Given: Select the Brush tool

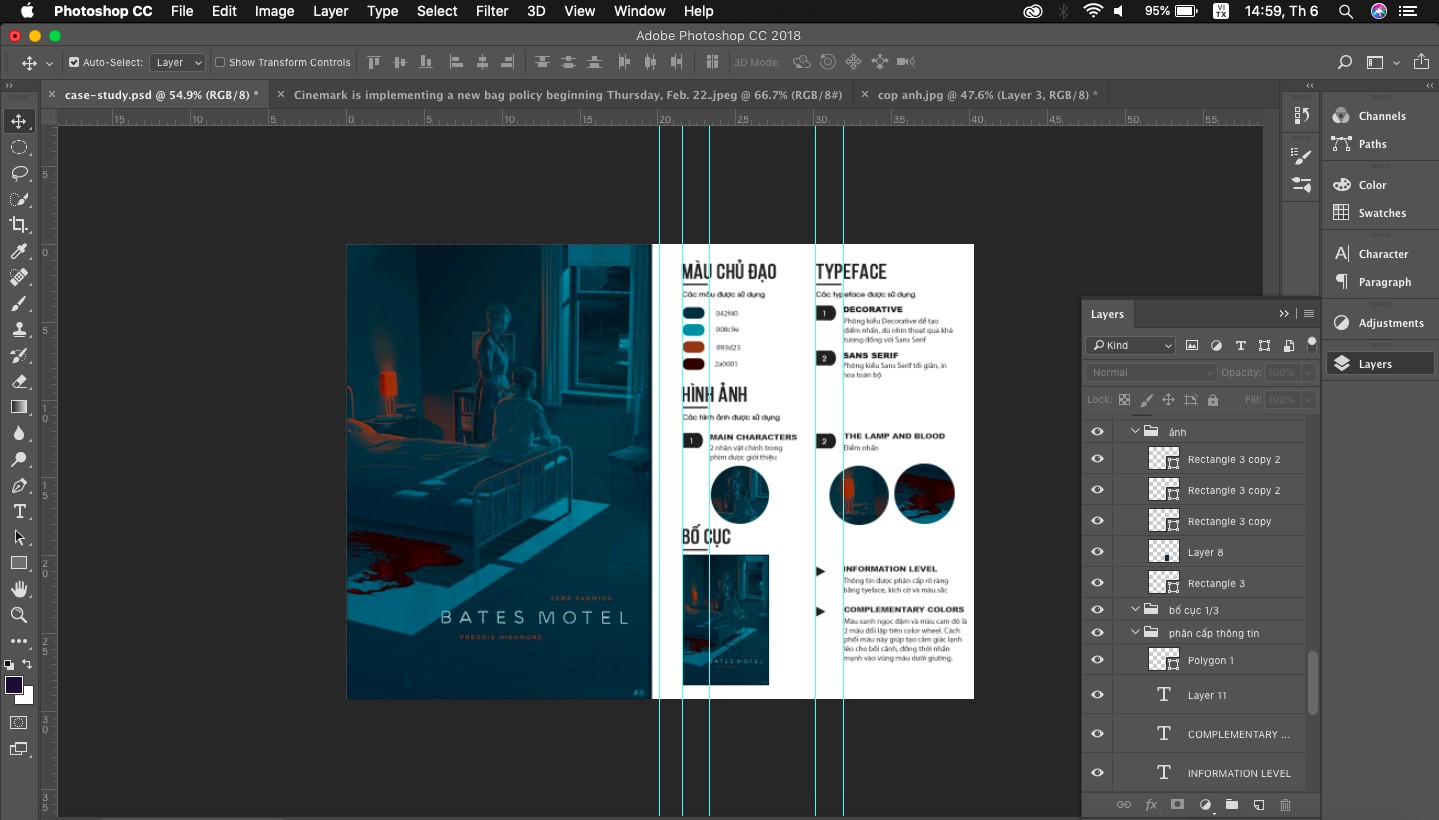Looking at the screenshot, I should (x=19, y=303).
